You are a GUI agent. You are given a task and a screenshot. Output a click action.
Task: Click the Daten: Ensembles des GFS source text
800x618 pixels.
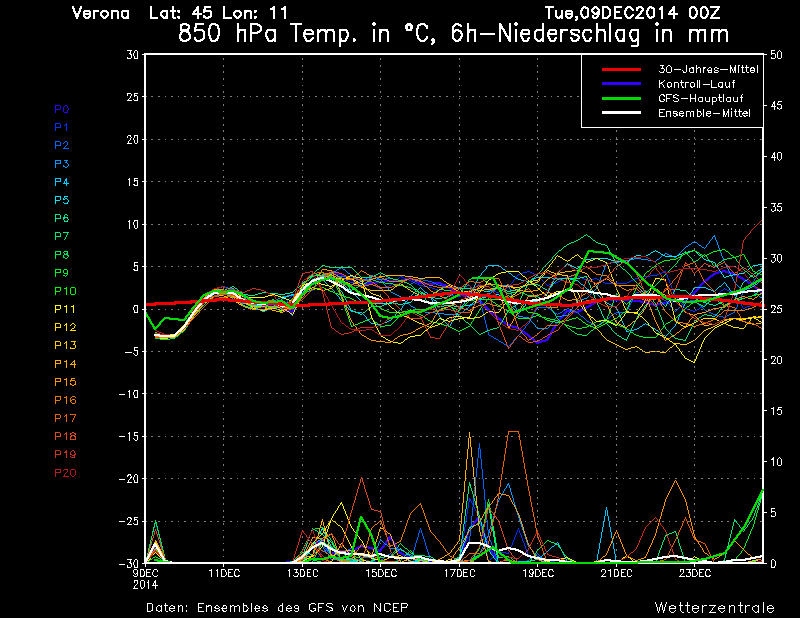[x=277, y=608]
